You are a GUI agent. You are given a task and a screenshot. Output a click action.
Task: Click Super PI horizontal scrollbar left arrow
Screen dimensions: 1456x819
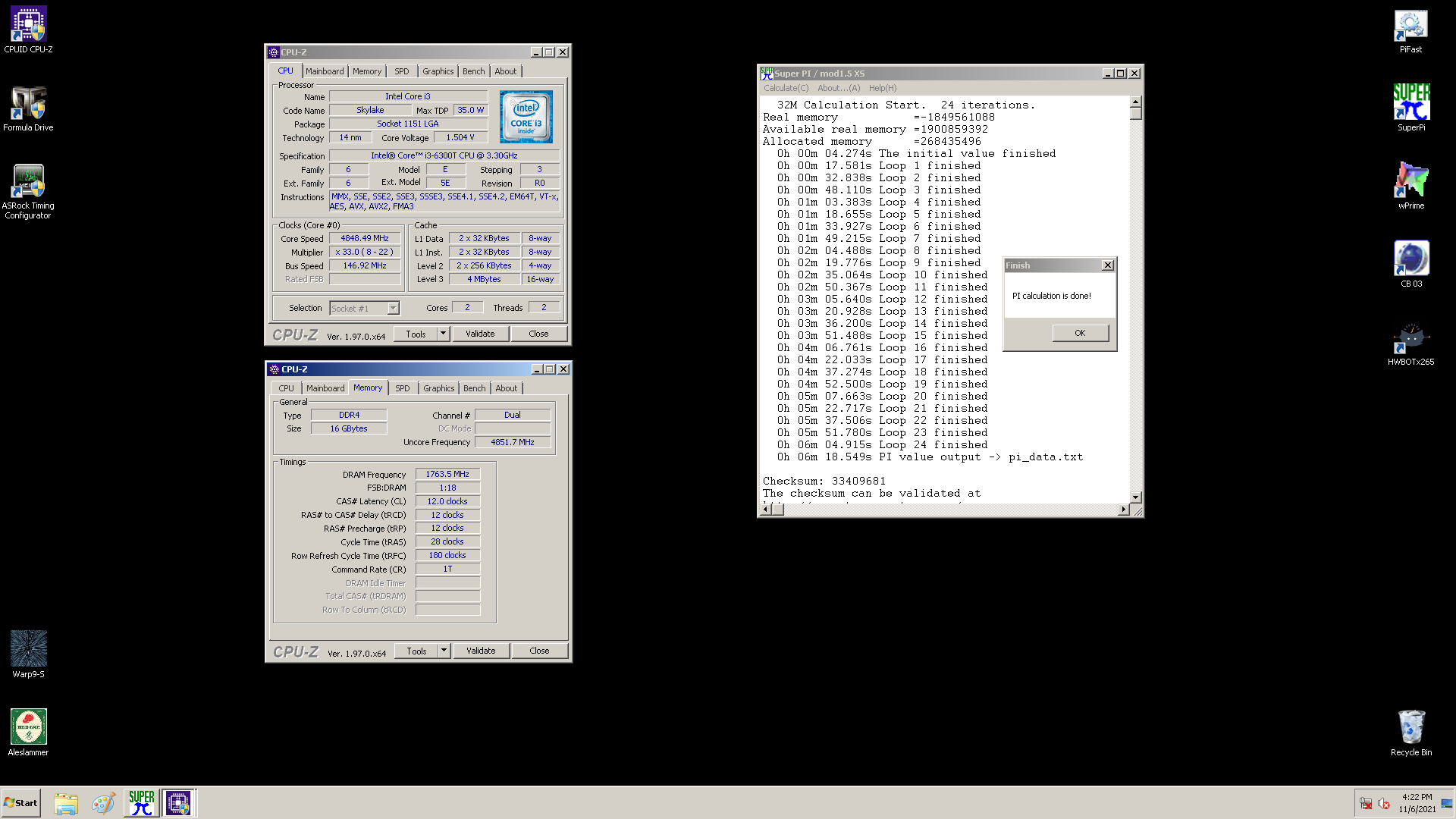766,510
